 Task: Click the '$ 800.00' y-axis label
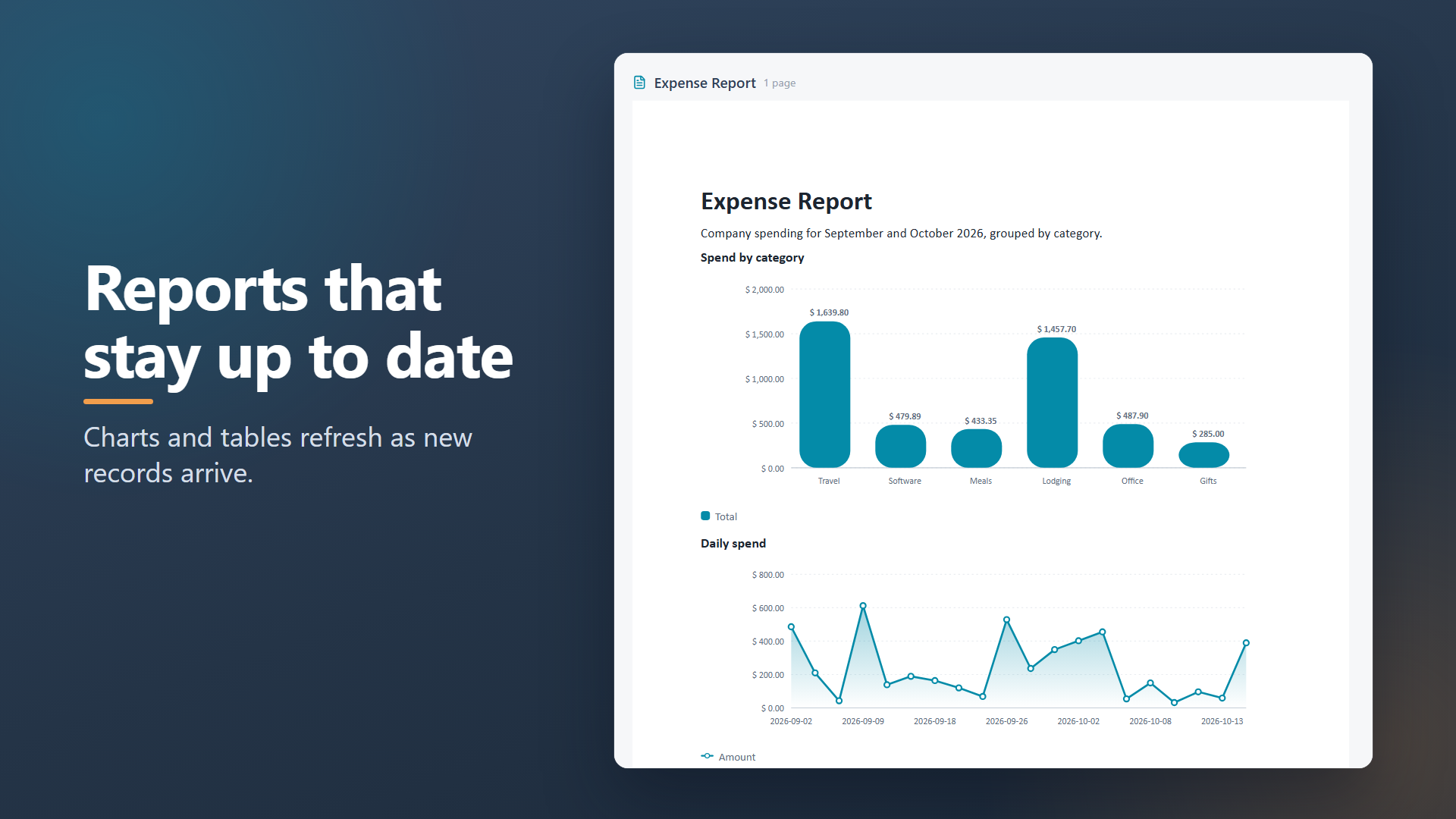tap(767, 575)
